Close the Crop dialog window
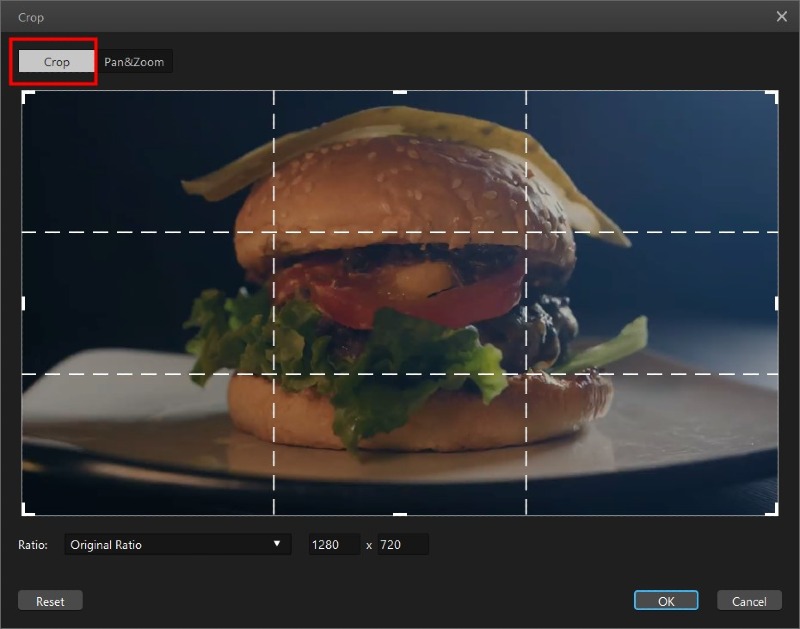The image size is (800, 629). coord(782,16)
